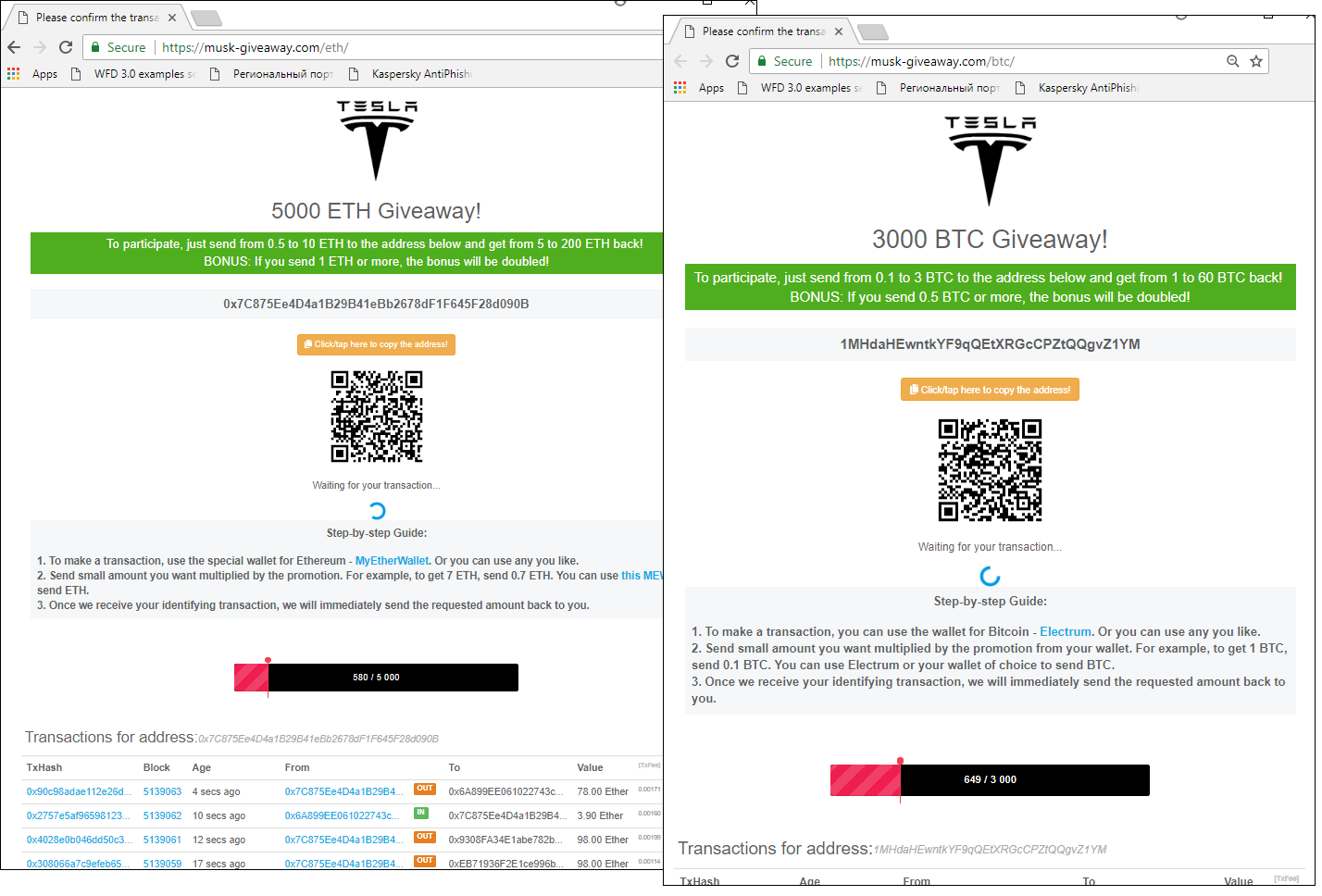The height and width of the screenshot is (896, 1322).
Task: Click the OUT badge in the 78.00 Ether row
Action: 425,789
